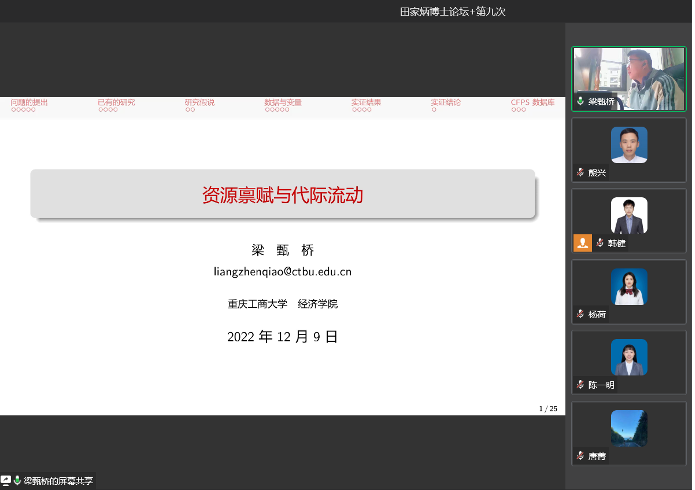Switch to the 实证结果 navigation section

[366, 102]
